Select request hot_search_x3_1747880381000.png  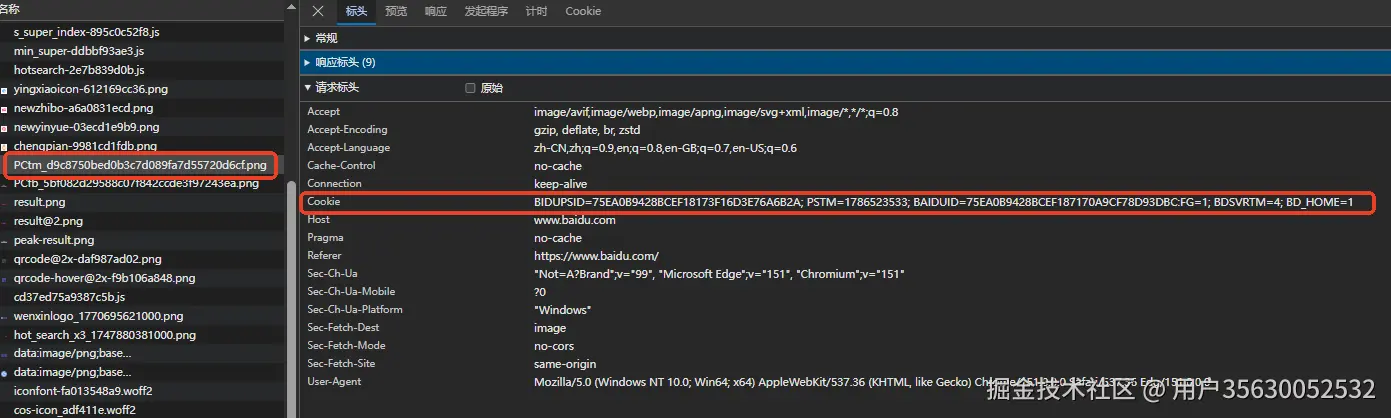pos(105,335)
